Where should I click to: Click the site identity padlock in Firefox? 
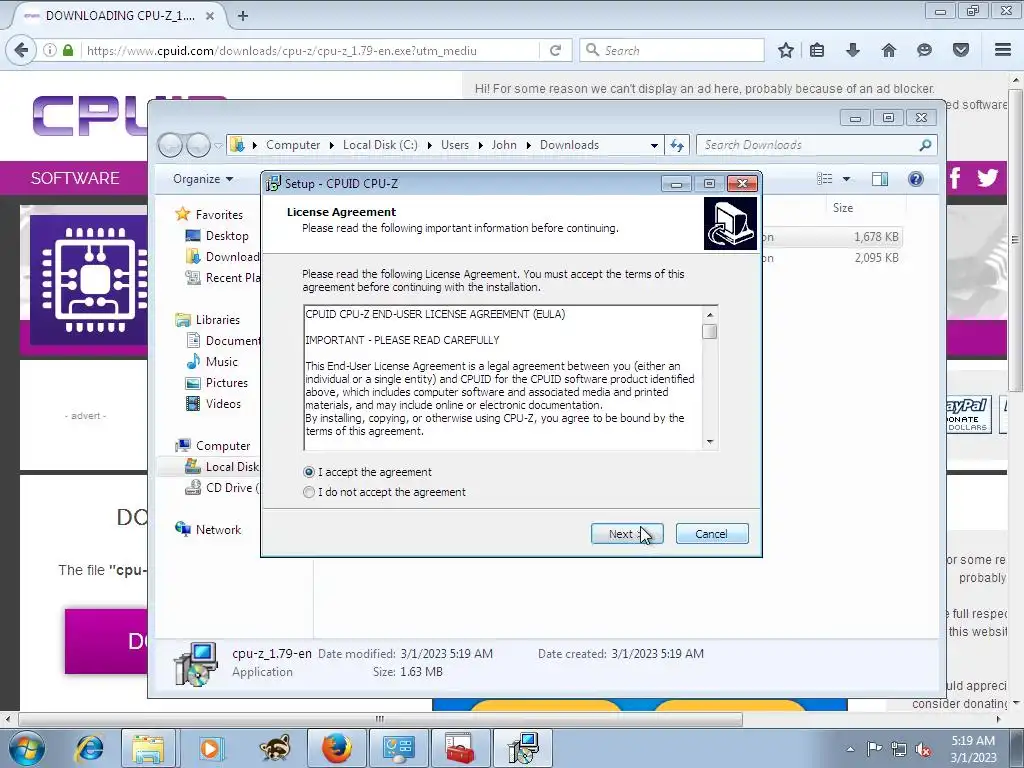click(68, 50)
